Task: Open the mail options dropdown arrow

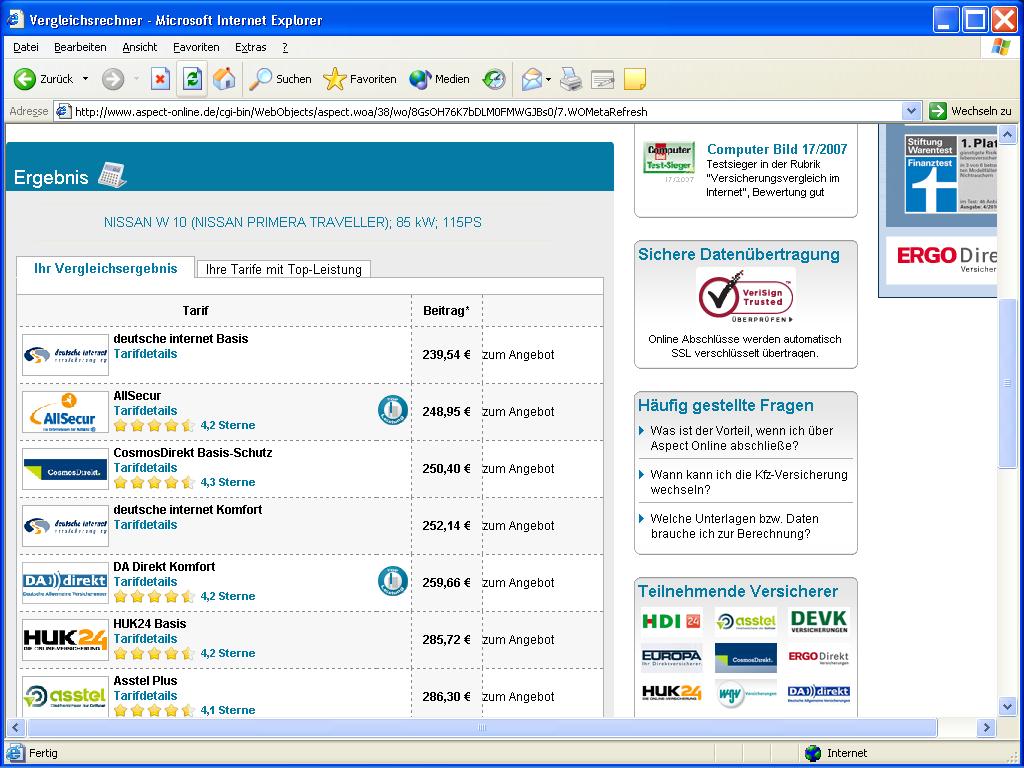Action: pyautogui.click(x=548, y=80)
